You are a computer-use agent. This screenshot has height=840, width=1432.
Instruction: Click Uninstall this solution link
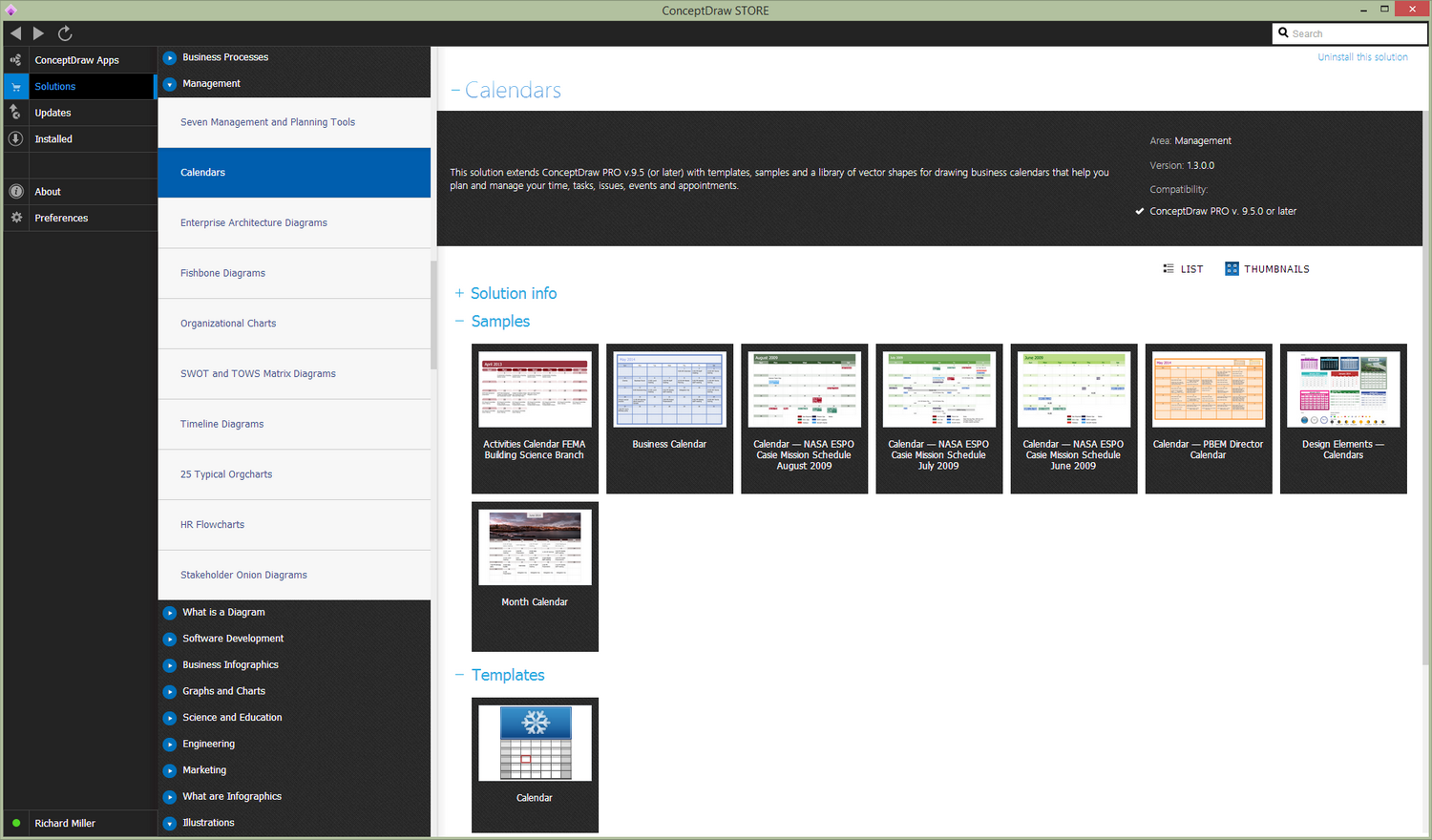tap(1362, 57)
